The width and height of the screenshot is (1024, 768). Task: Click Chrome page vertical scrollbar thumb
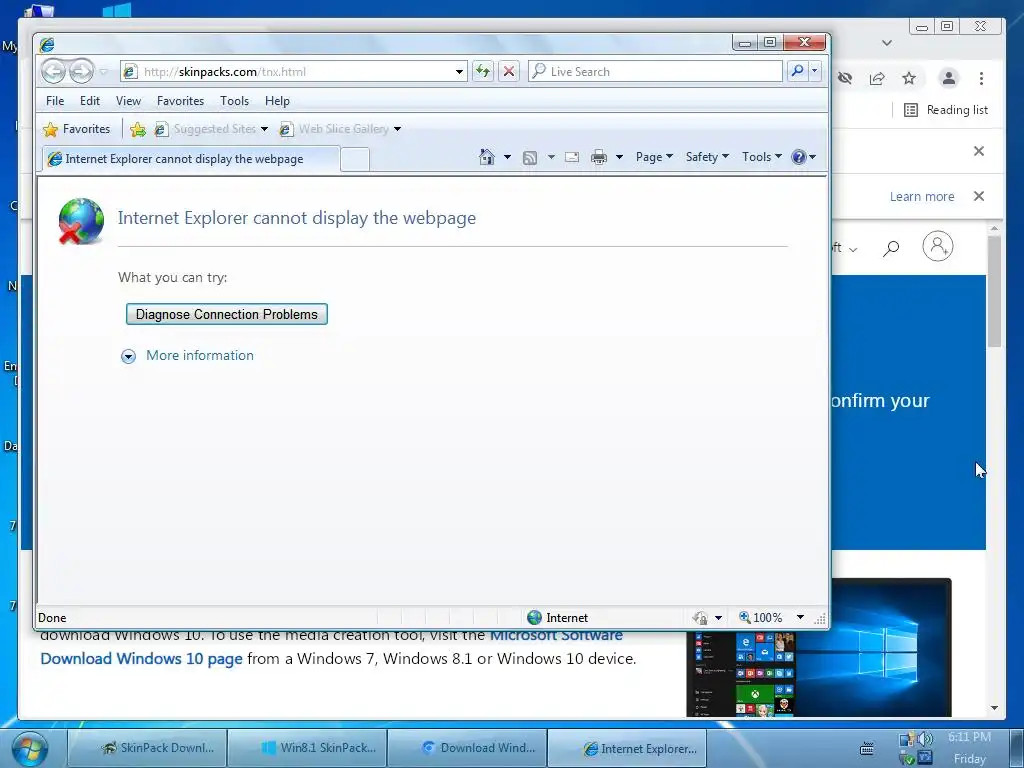tap(994, 291)
